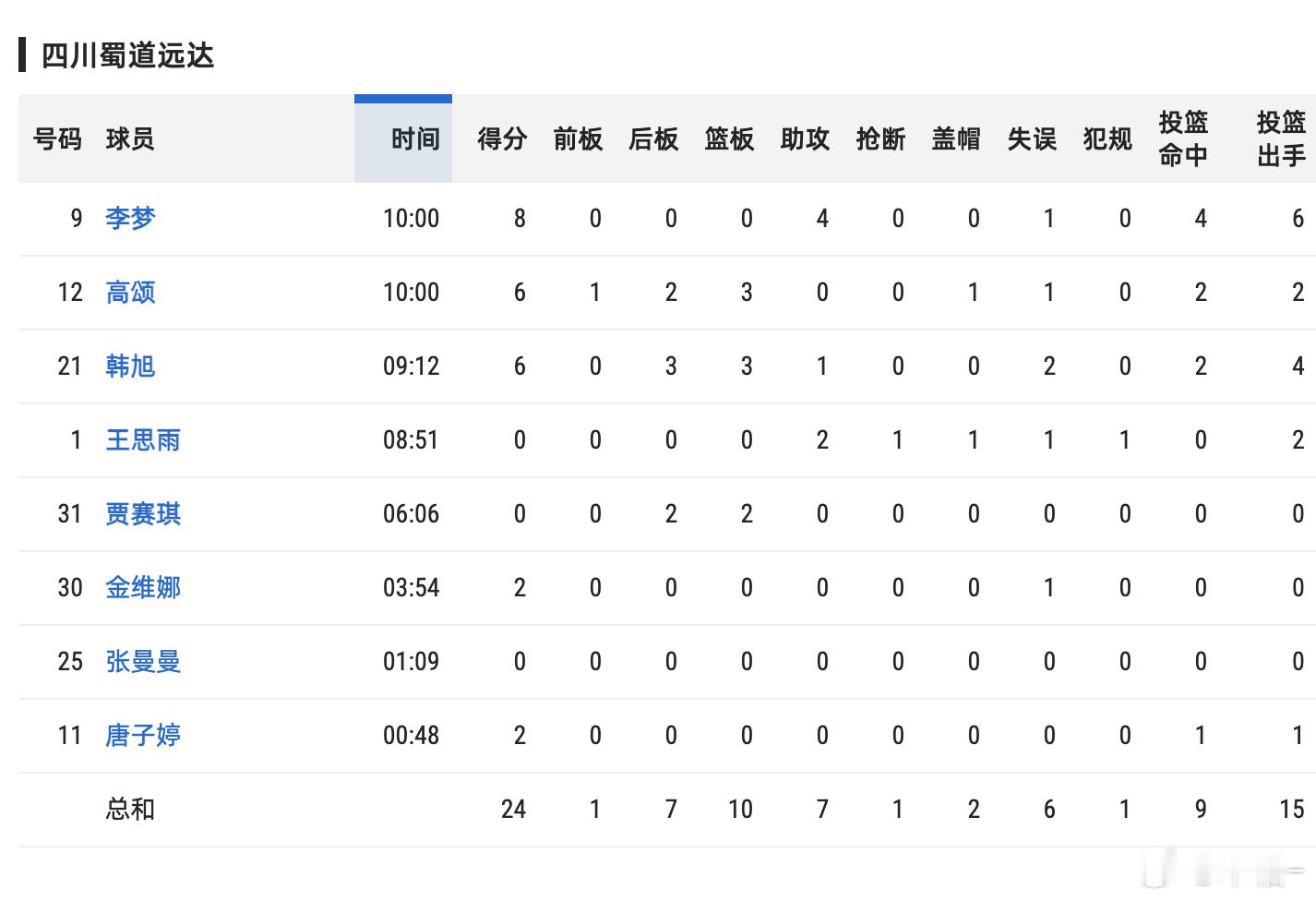The height and width of the screenshot is (901, 1316).
Task: Open player link 唐子婷
Action: [143, 736]
